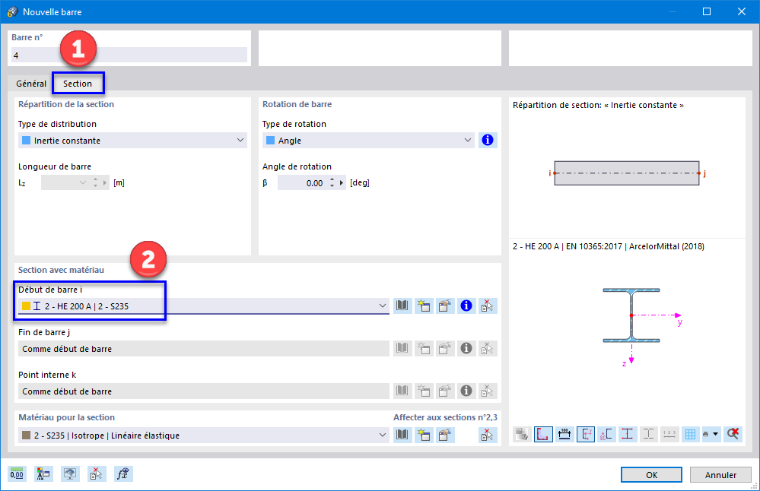Click grey info icon in Point interne k row
The image size is (760, 491).
[466, 391]
